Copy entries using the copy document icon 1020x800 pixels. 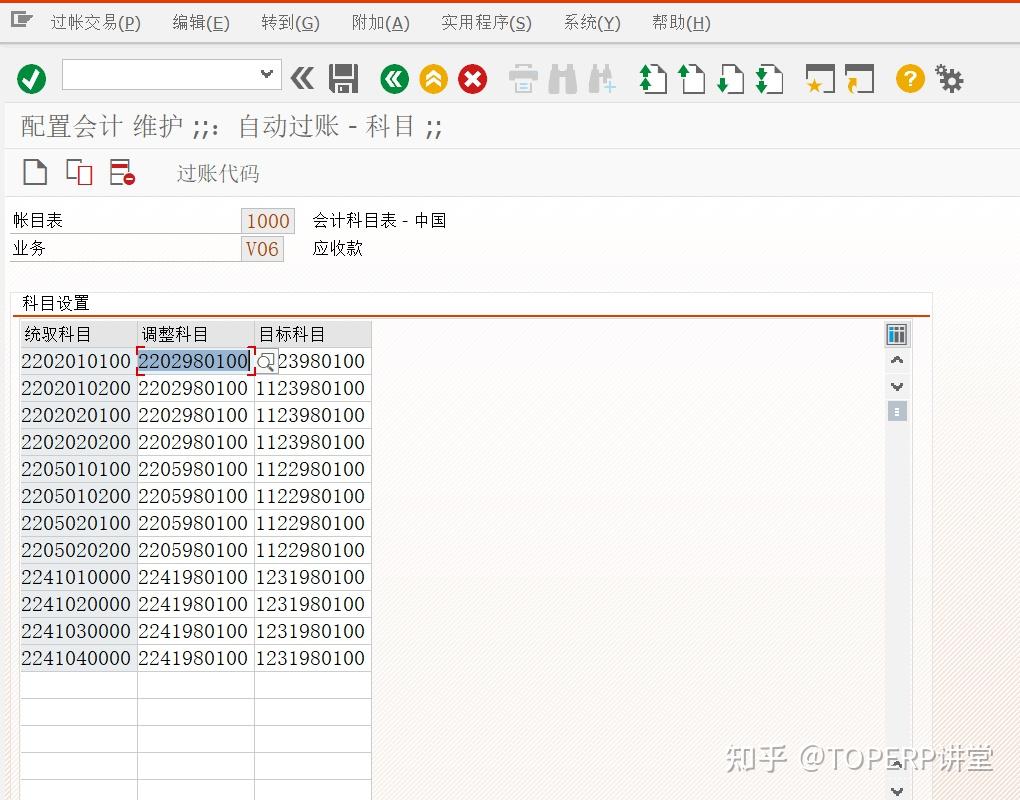(77, 172)
